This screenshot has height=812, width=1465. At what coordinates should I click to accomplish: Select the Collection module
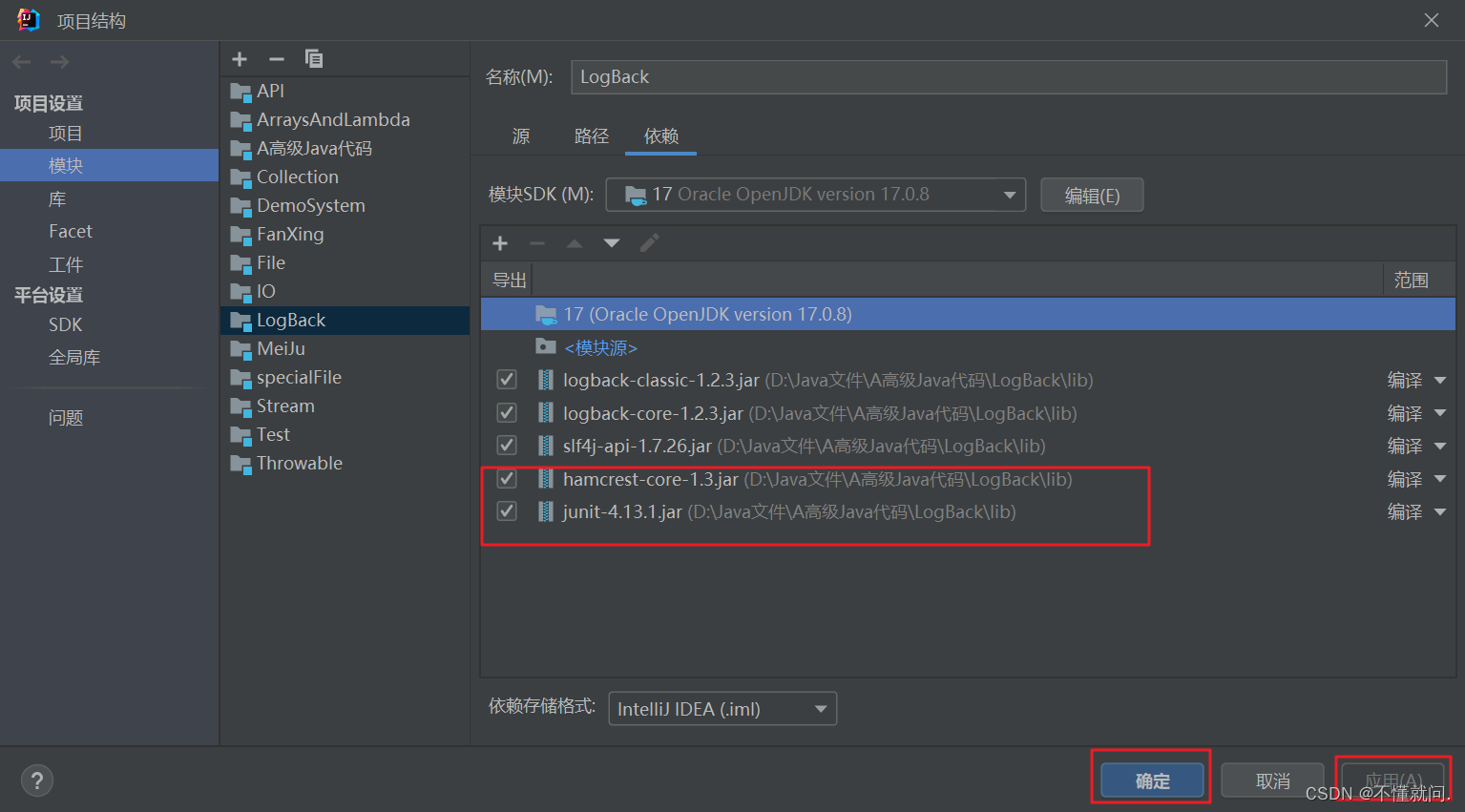pyautogui.click(x=345, y=177)
